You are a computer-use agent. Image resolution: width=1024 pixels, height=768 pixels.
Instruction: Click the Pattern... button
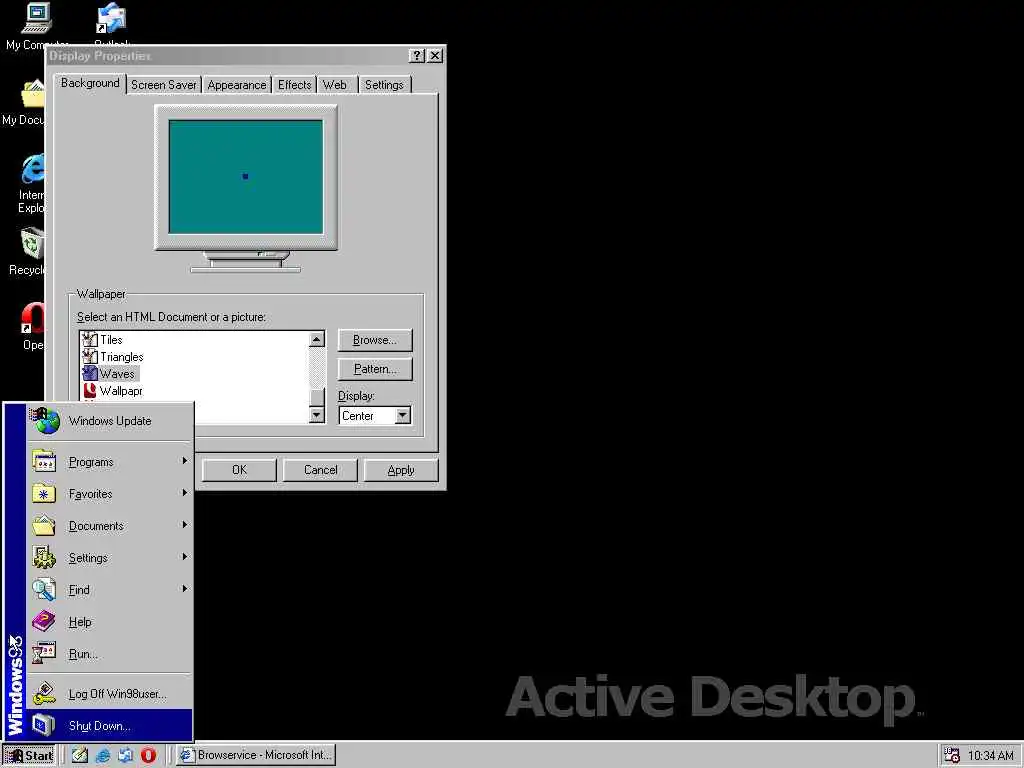(375, 369)
